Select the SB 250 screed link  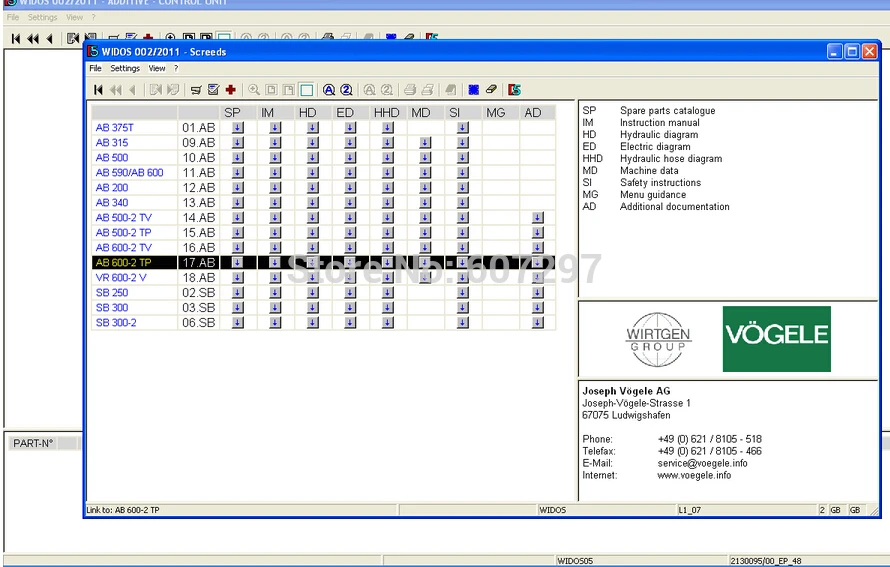pos(112,292)
